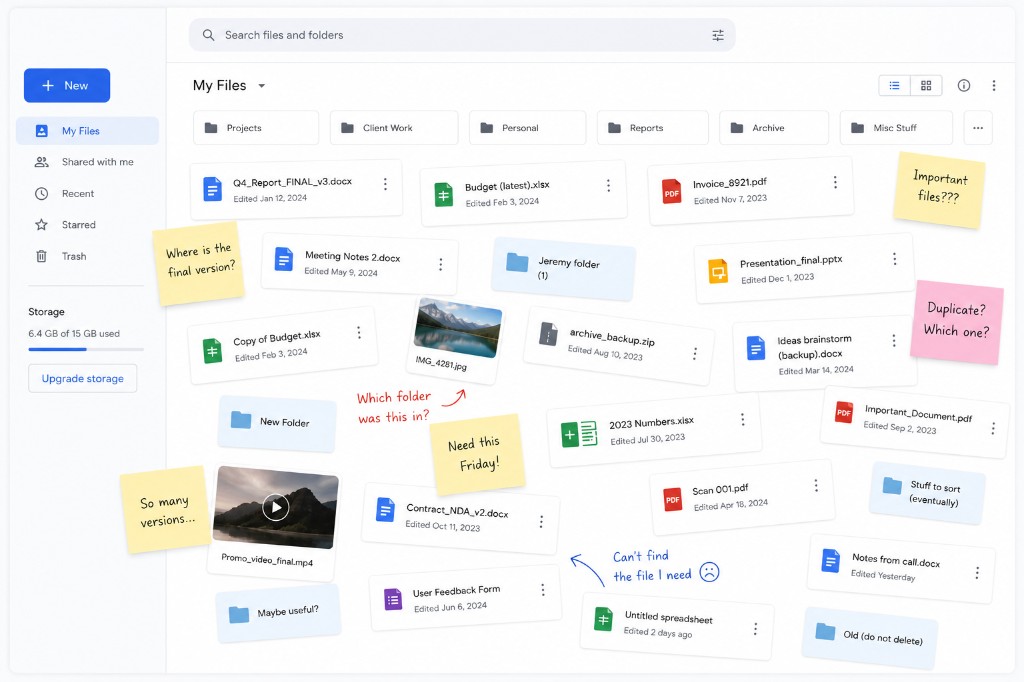Switch to list view layout
Viewport: 1024px width, 682px height.
tap(895, 86)
